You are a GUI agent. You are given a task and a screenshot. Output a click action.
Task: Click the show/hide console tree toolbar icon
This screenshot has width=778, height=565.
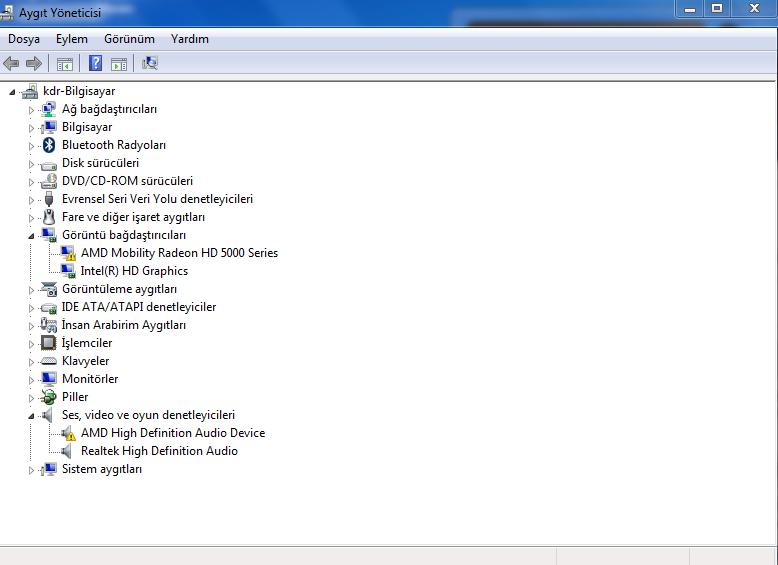point(65,63)
